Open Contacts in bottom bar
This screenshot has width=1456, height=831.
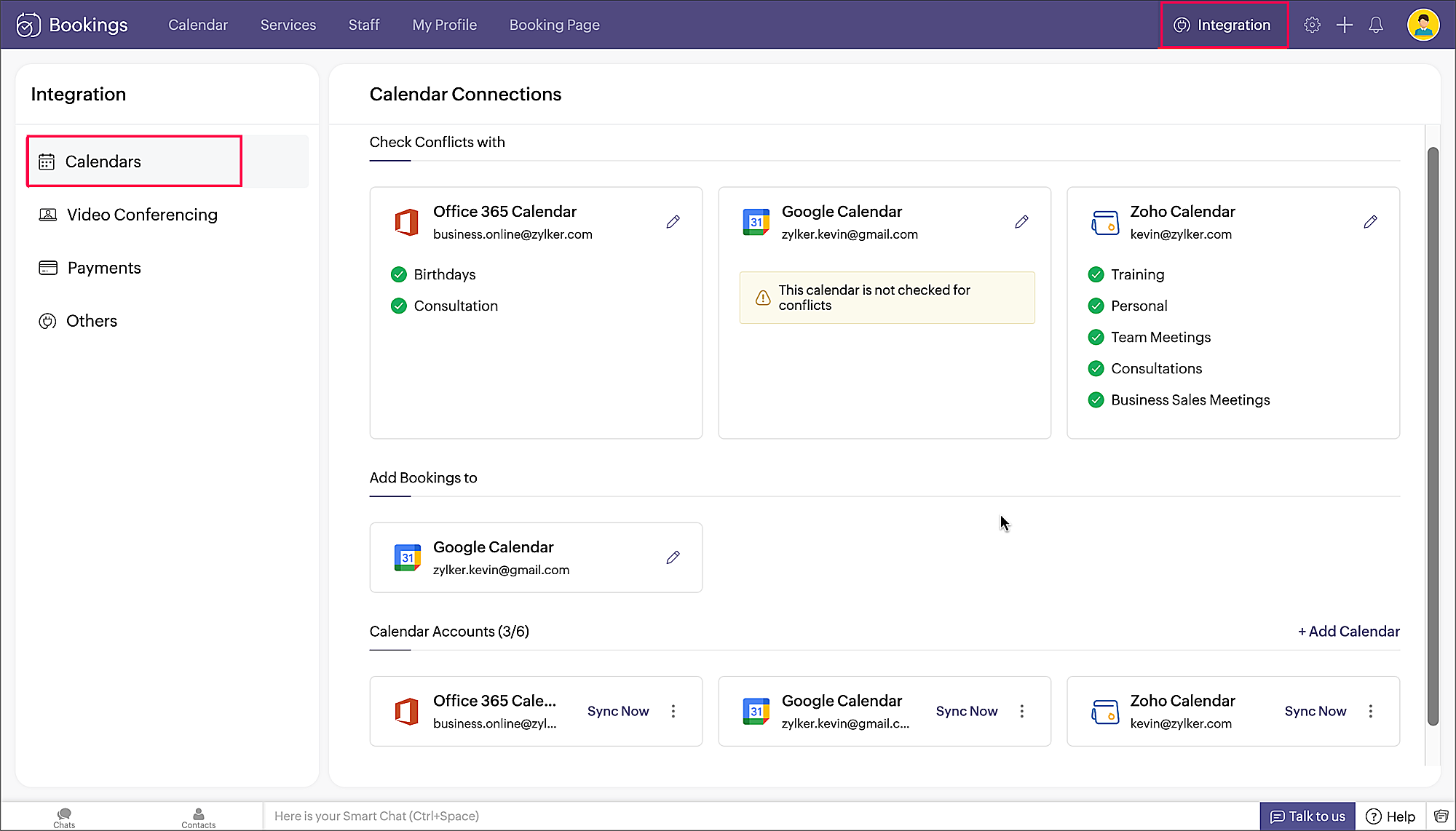click(198, 817)
